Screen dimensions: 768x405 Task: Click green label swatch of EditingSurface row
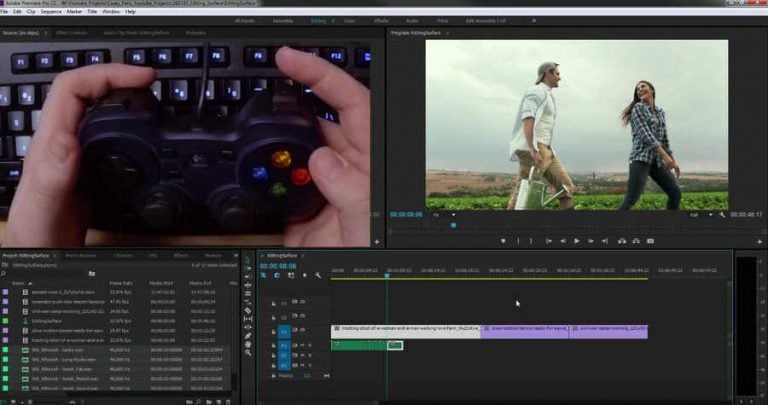[5, 321]
